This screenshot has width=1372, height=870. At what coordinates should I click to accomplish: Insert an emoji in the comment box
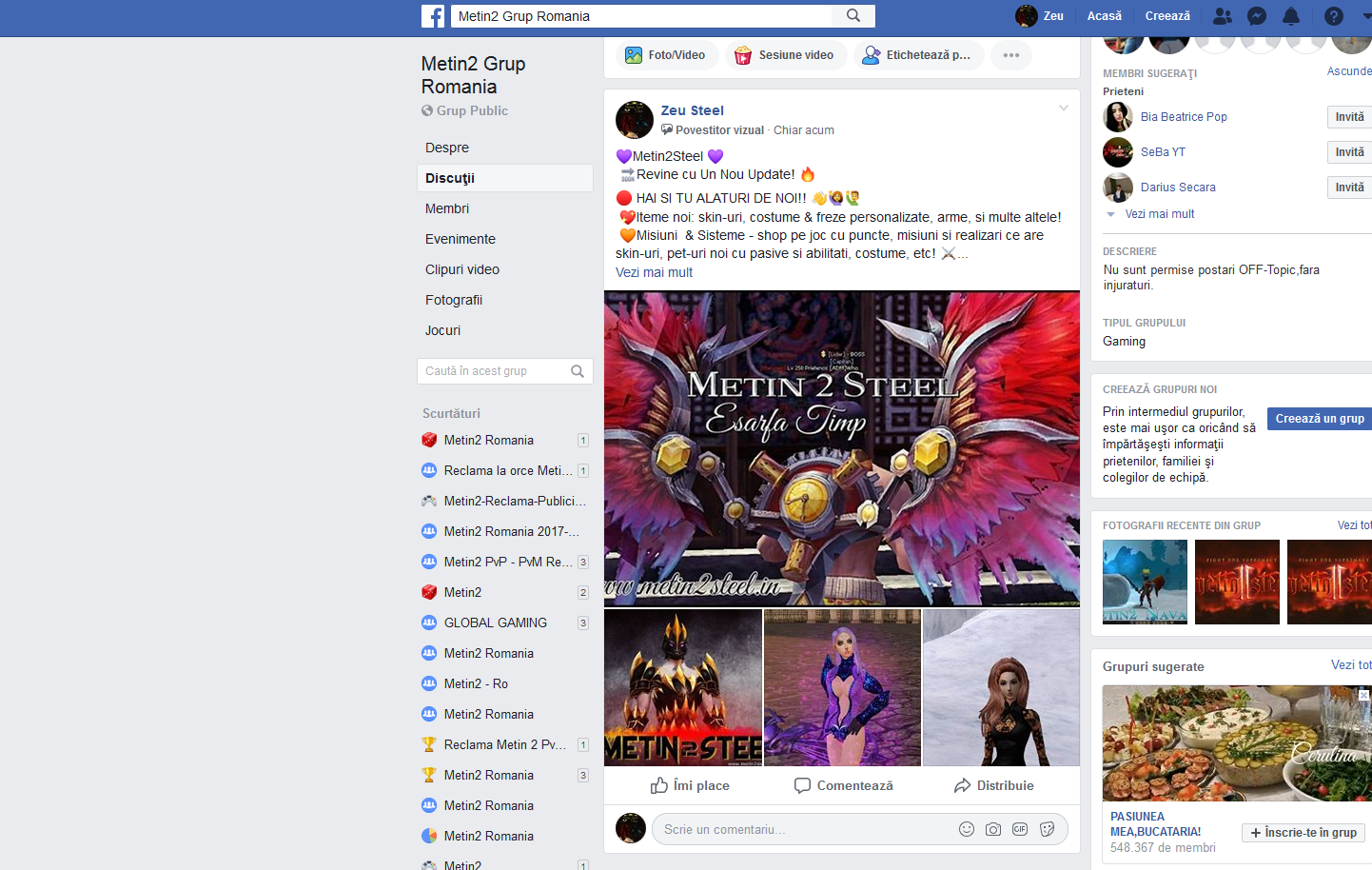967,829
